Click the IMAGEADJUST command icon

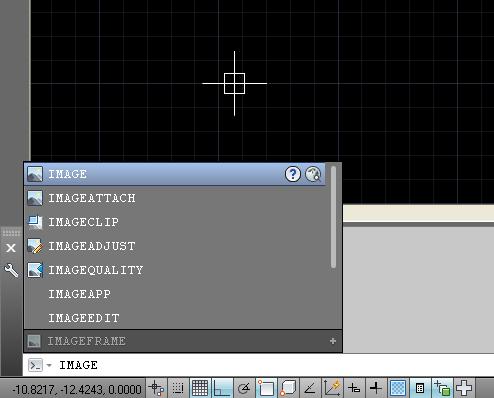point(35,246)
